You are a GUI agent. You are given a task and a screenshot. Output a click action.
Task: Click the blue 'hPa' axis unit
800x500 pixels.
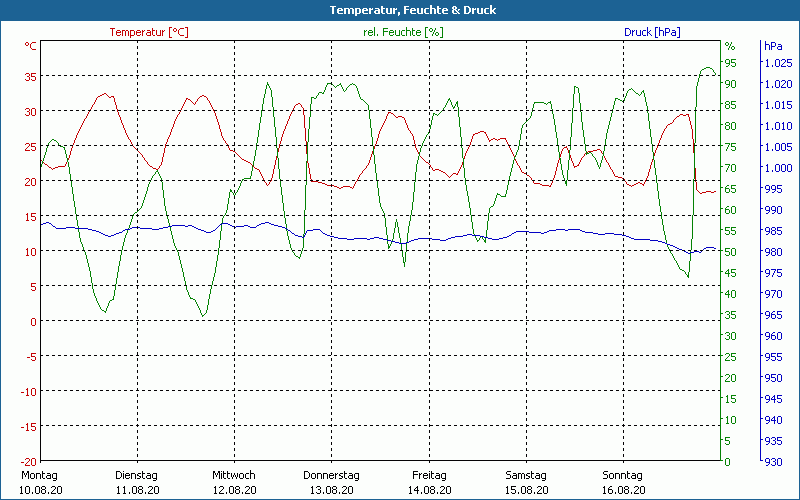pos(773,46)
